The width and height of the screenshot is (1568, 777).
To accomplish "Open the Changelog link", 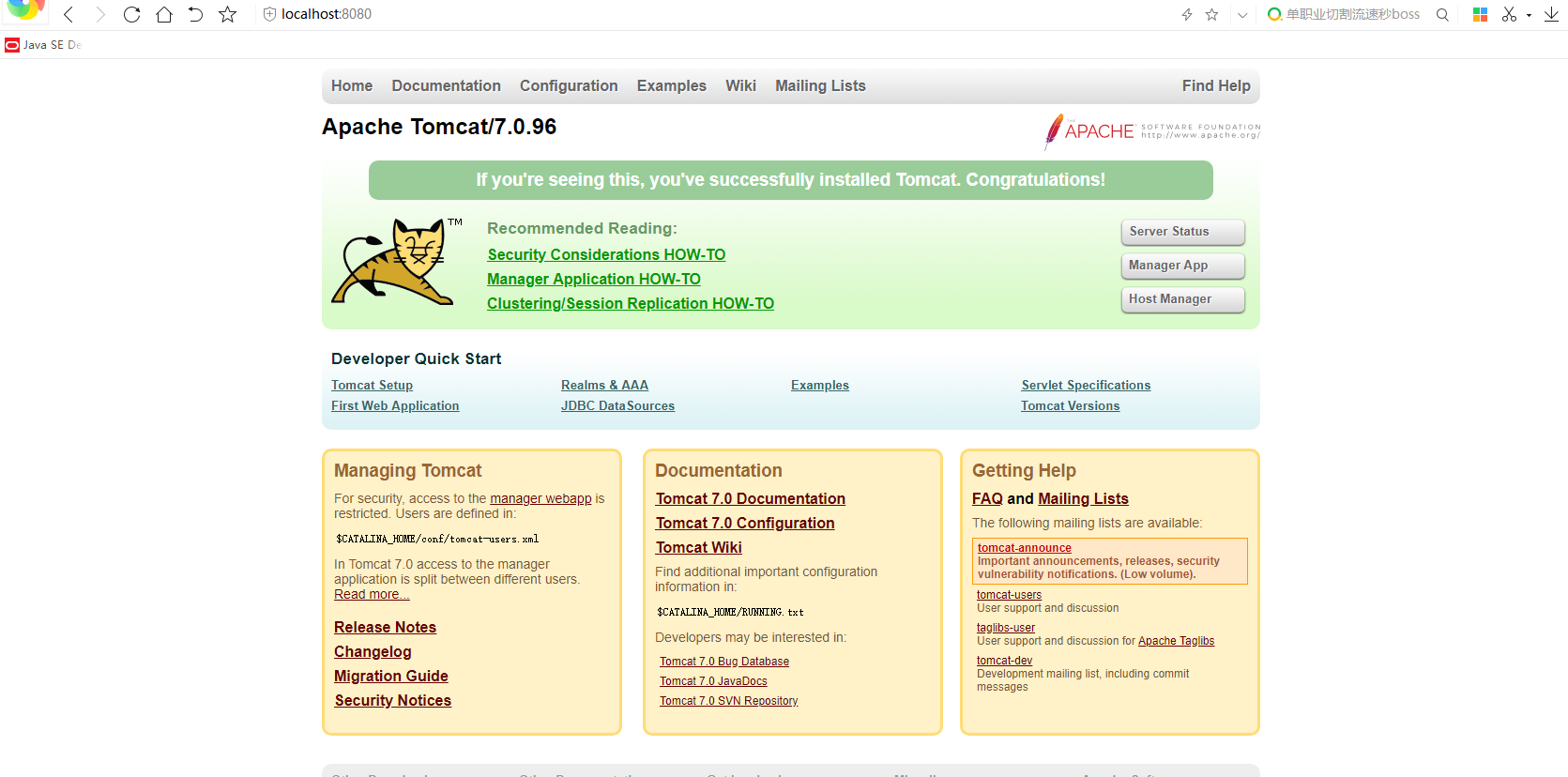I will click(x=373, y=651).
